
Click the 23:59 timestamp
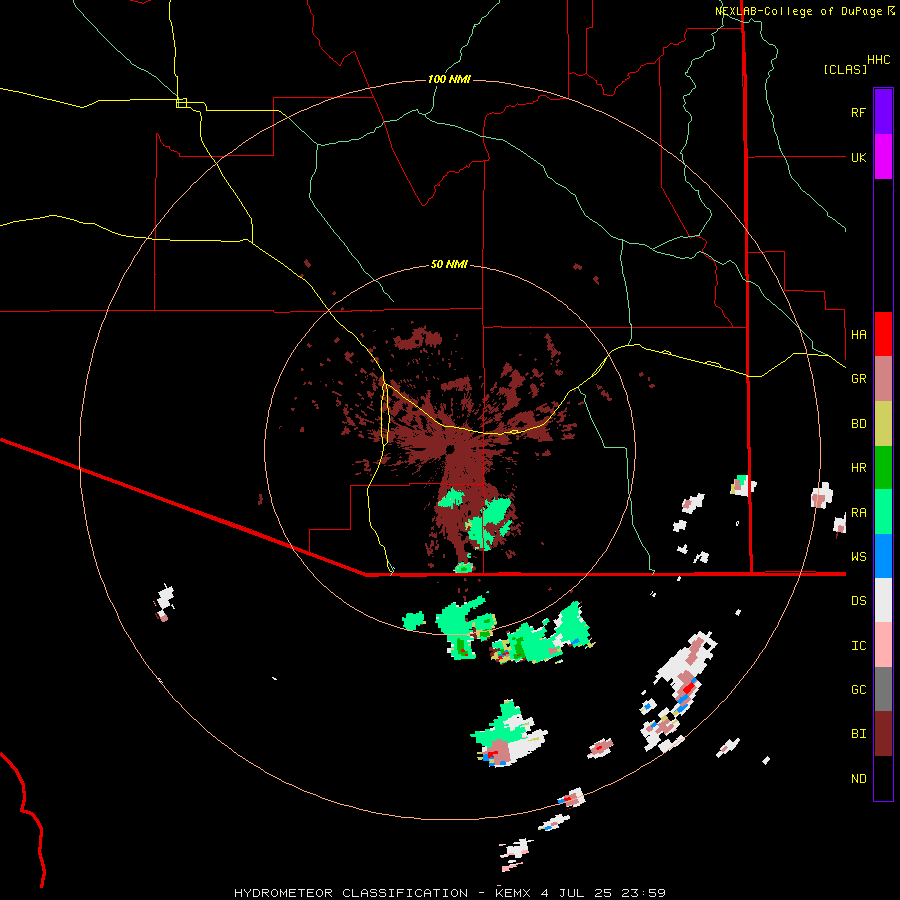tap(644, 893)
